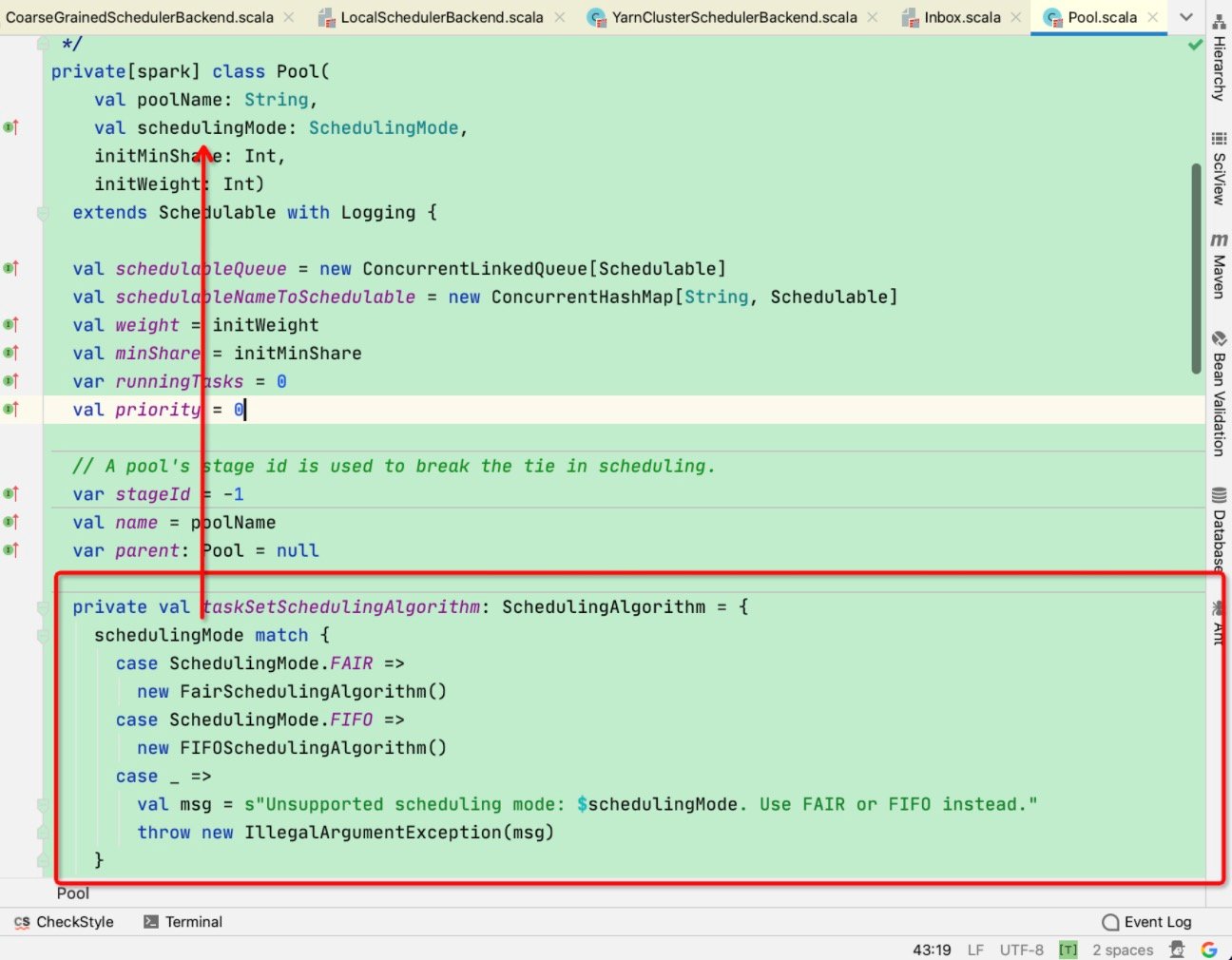Click on 'Logging' in extends line

pos(378,213)
